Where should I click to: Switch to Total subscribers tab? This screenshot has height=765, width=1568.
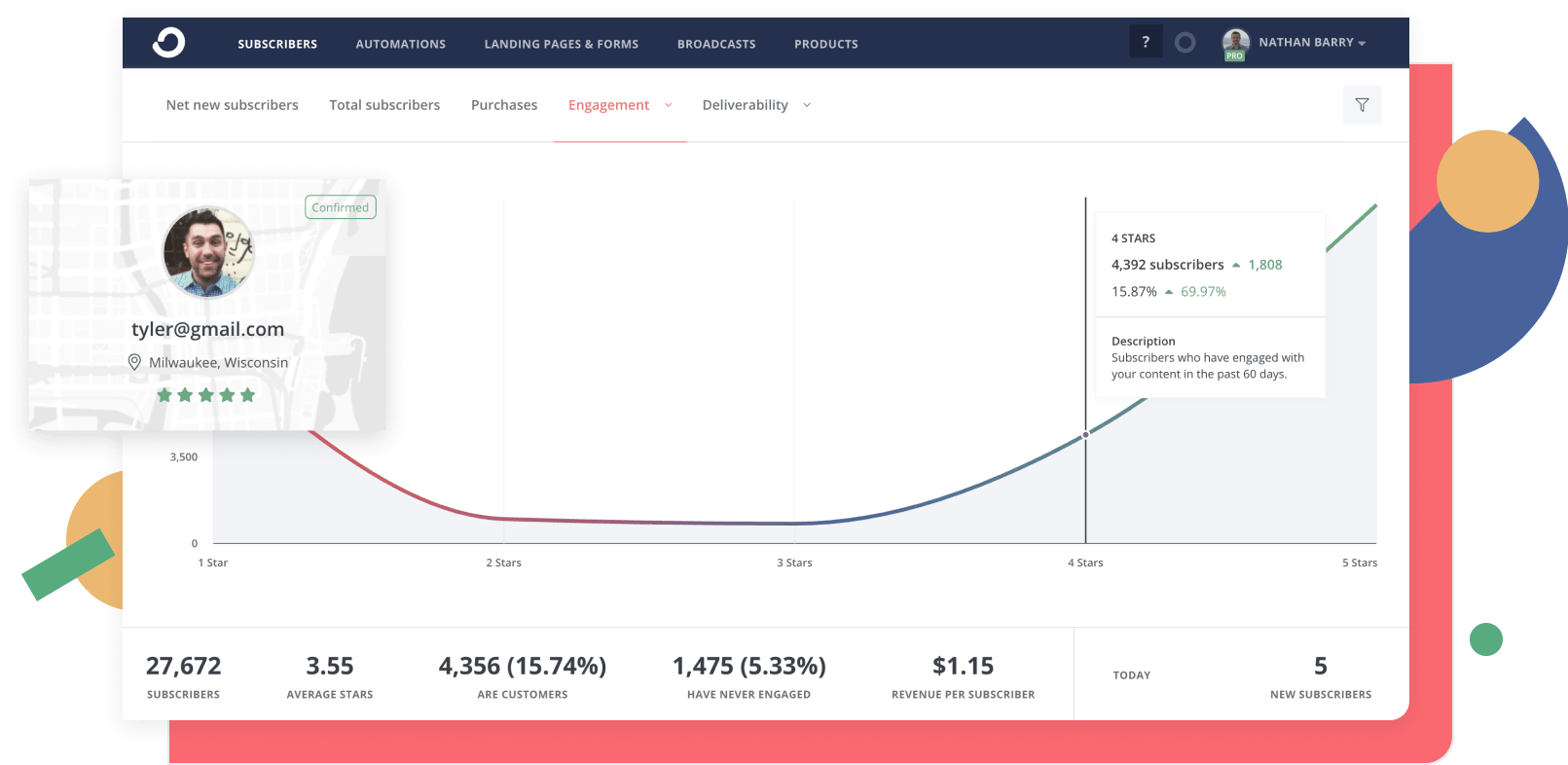point(384,105)
